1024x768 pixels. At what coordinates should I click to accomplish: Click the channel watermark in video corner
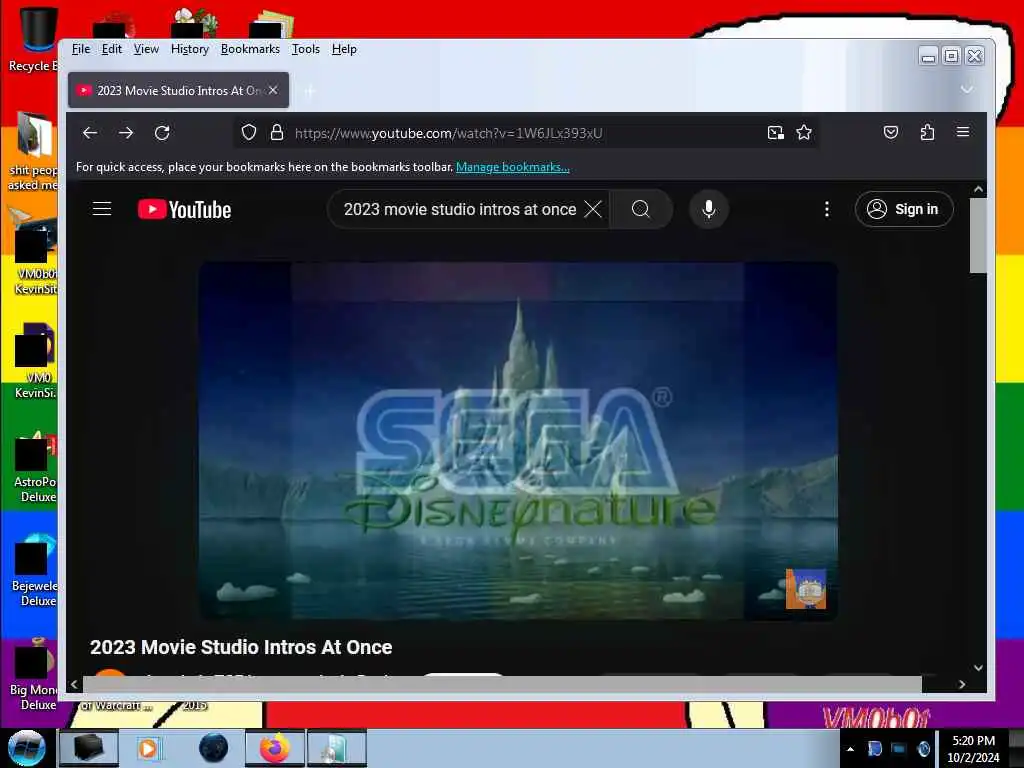click(x=806, y=589)
